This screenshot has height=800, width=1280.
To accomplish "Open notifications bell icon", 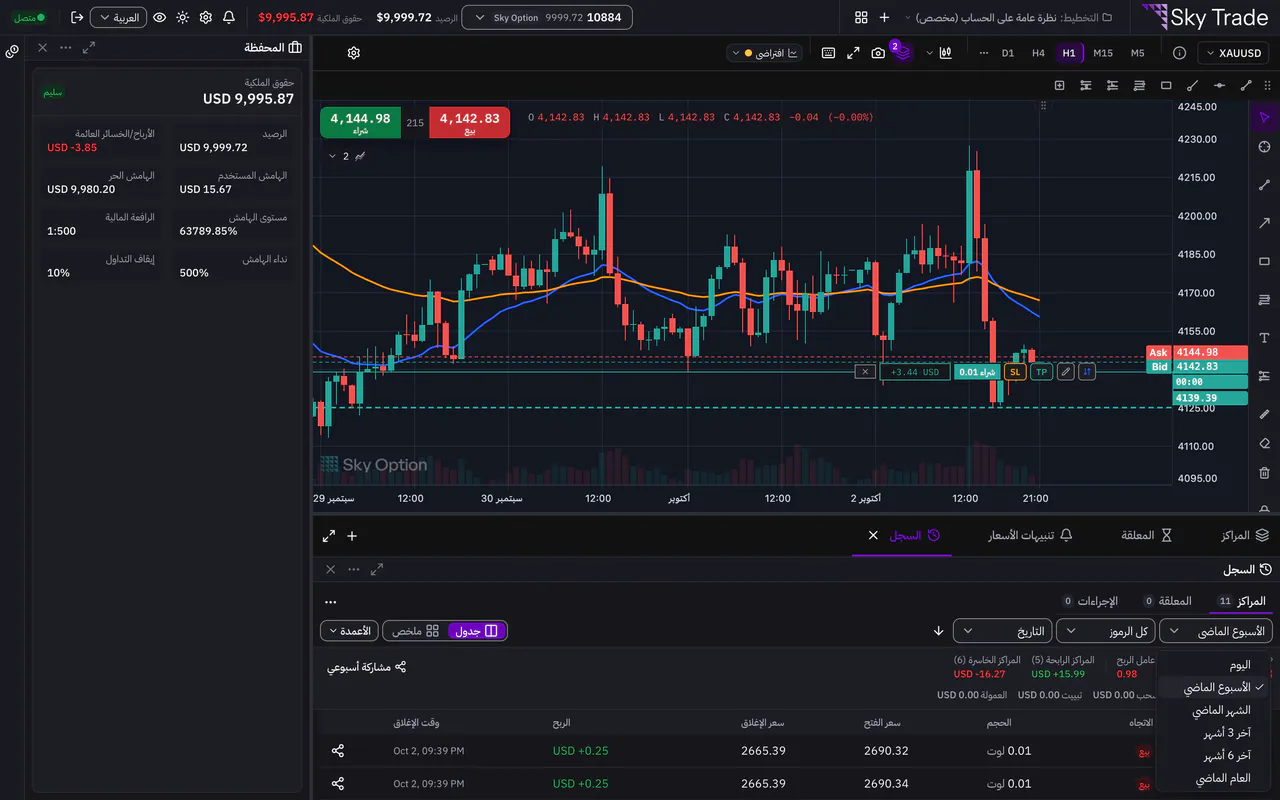I will 229,17.
